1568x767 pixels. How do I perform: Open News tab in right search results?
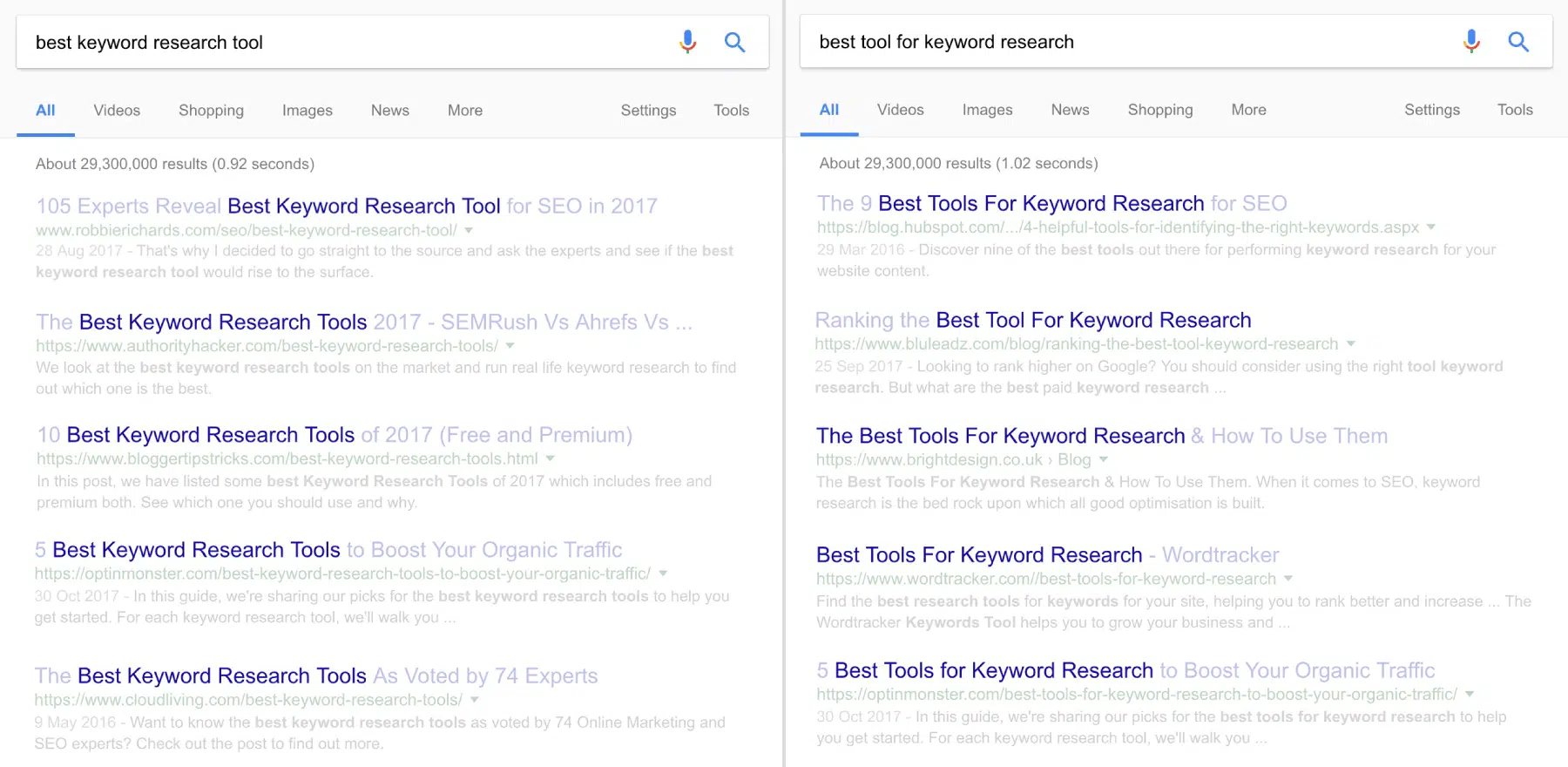point(1070,110)
